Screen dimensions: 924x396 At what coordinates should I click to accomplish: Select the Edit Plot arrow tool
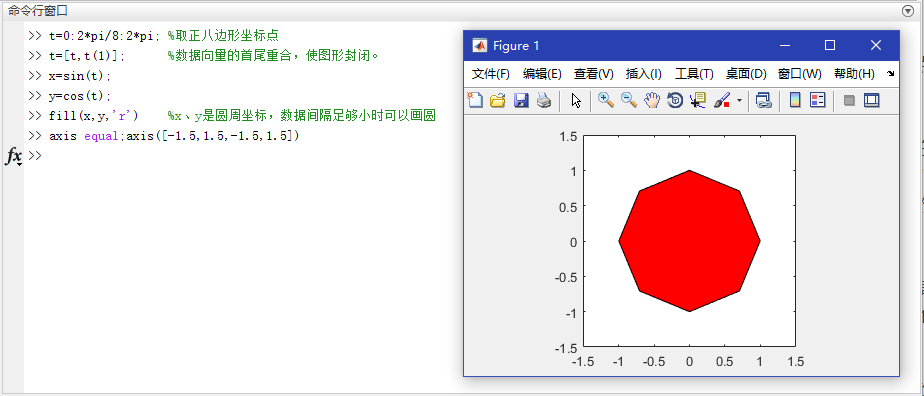tap(576, 100)
